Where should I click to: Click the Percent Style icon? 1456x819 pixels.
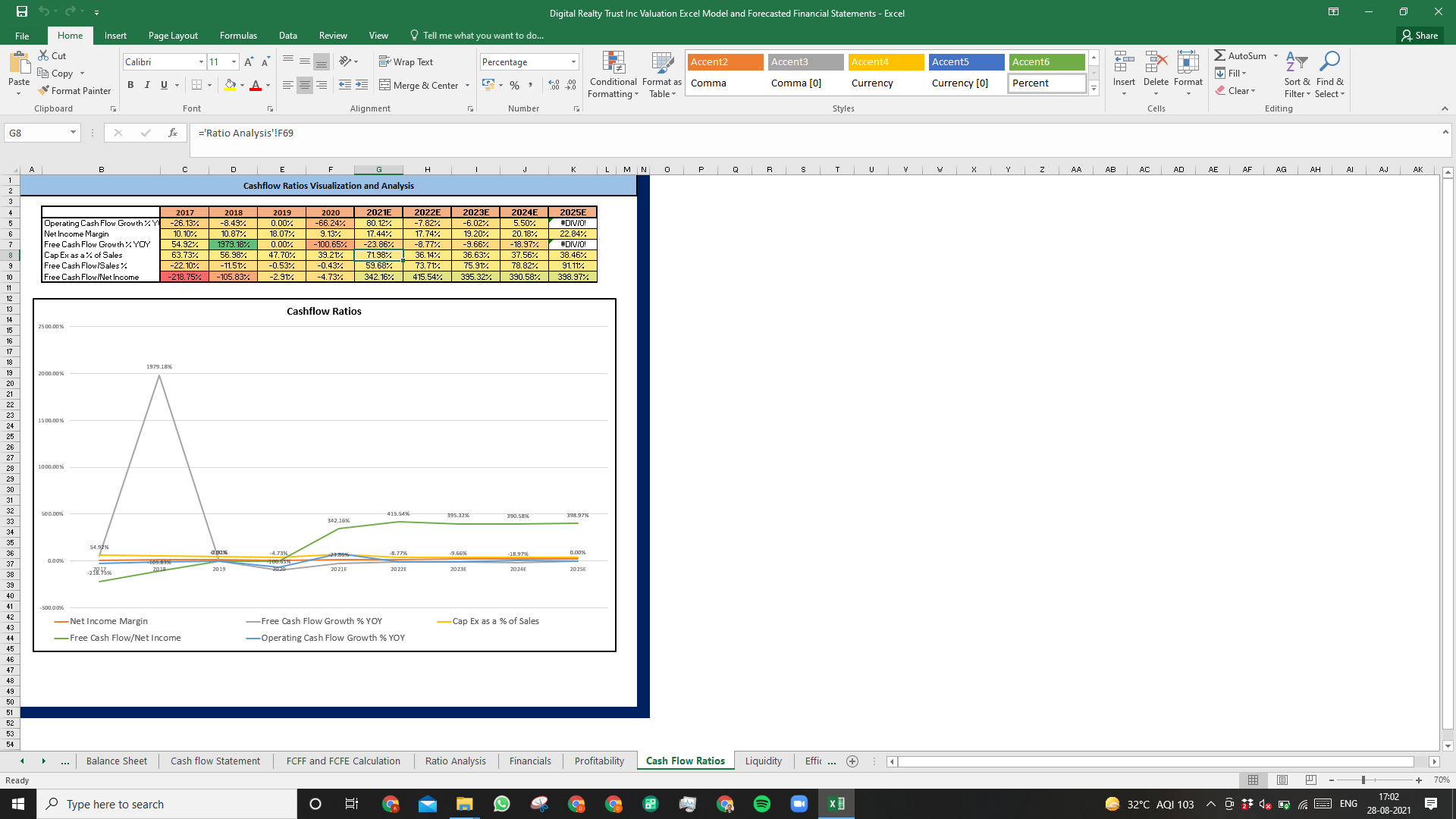515,85
